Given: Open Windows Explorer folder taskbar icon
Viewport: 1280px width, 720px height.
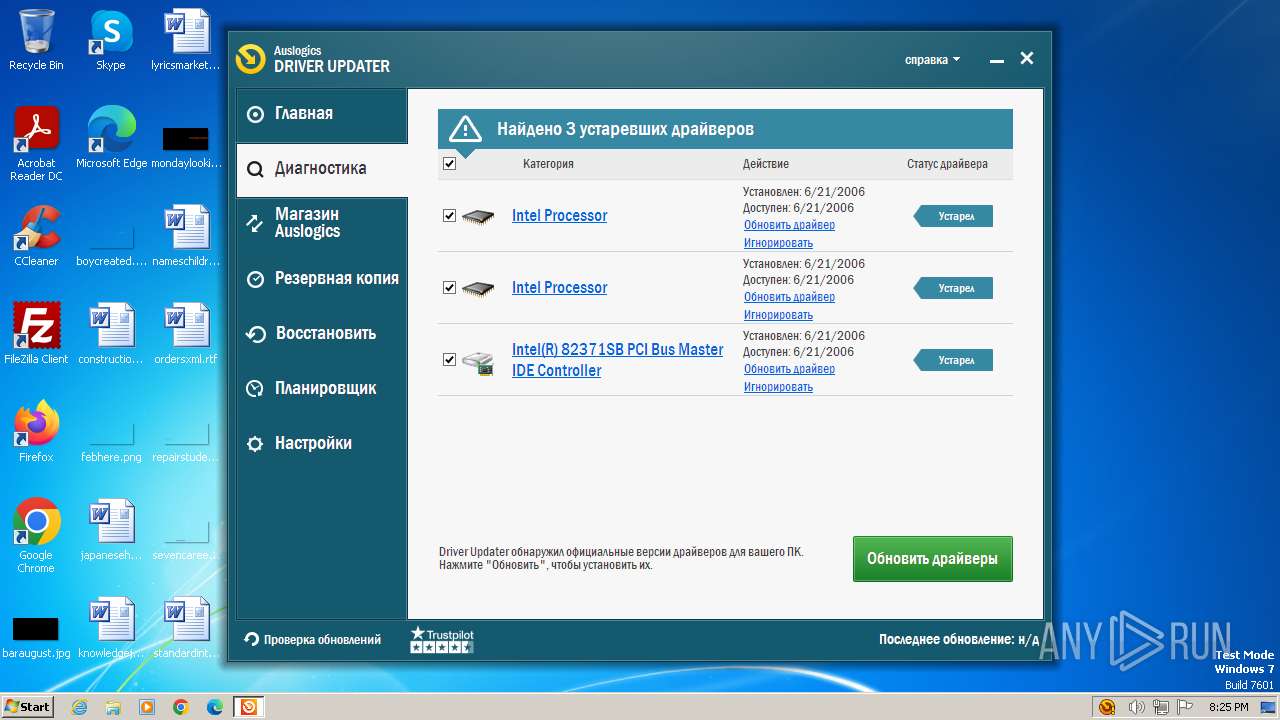Looking at the screenshot, I should tap(113, 707).
